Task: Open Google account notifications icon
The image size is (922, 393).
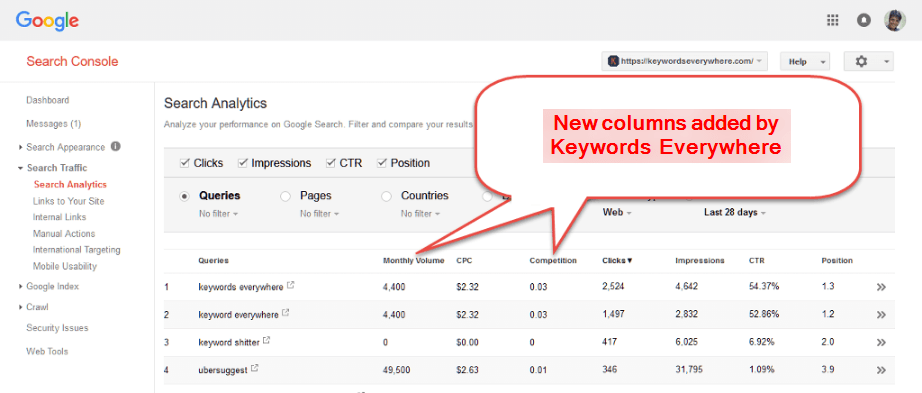Action: 864,20
